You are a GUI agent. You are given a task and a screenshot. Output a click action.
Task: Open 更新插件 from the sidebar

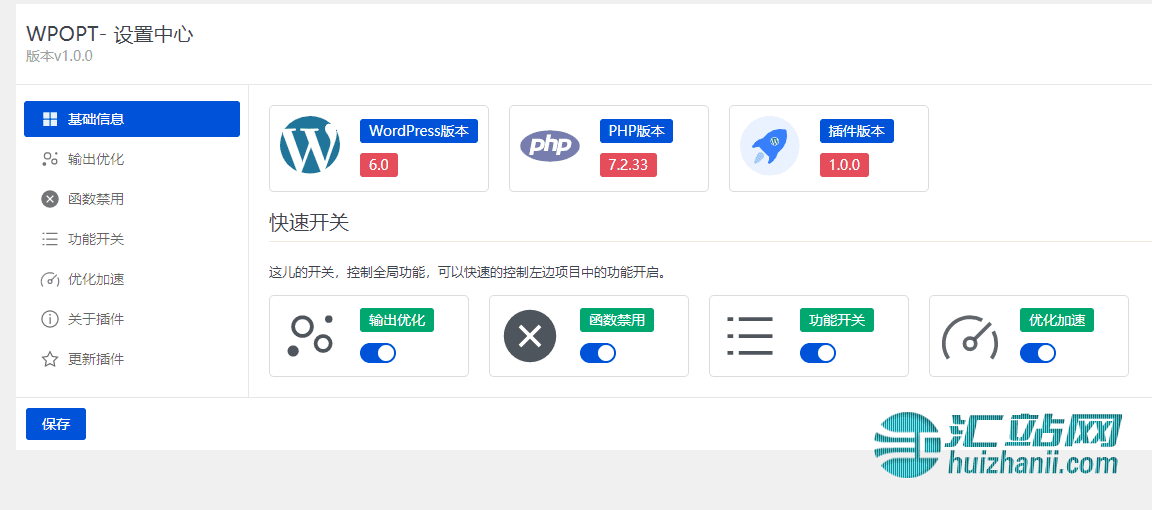132,360
